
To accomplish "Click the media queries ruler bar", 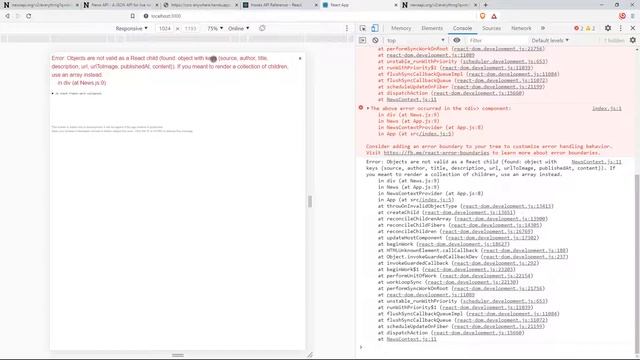I will [178, 39].
